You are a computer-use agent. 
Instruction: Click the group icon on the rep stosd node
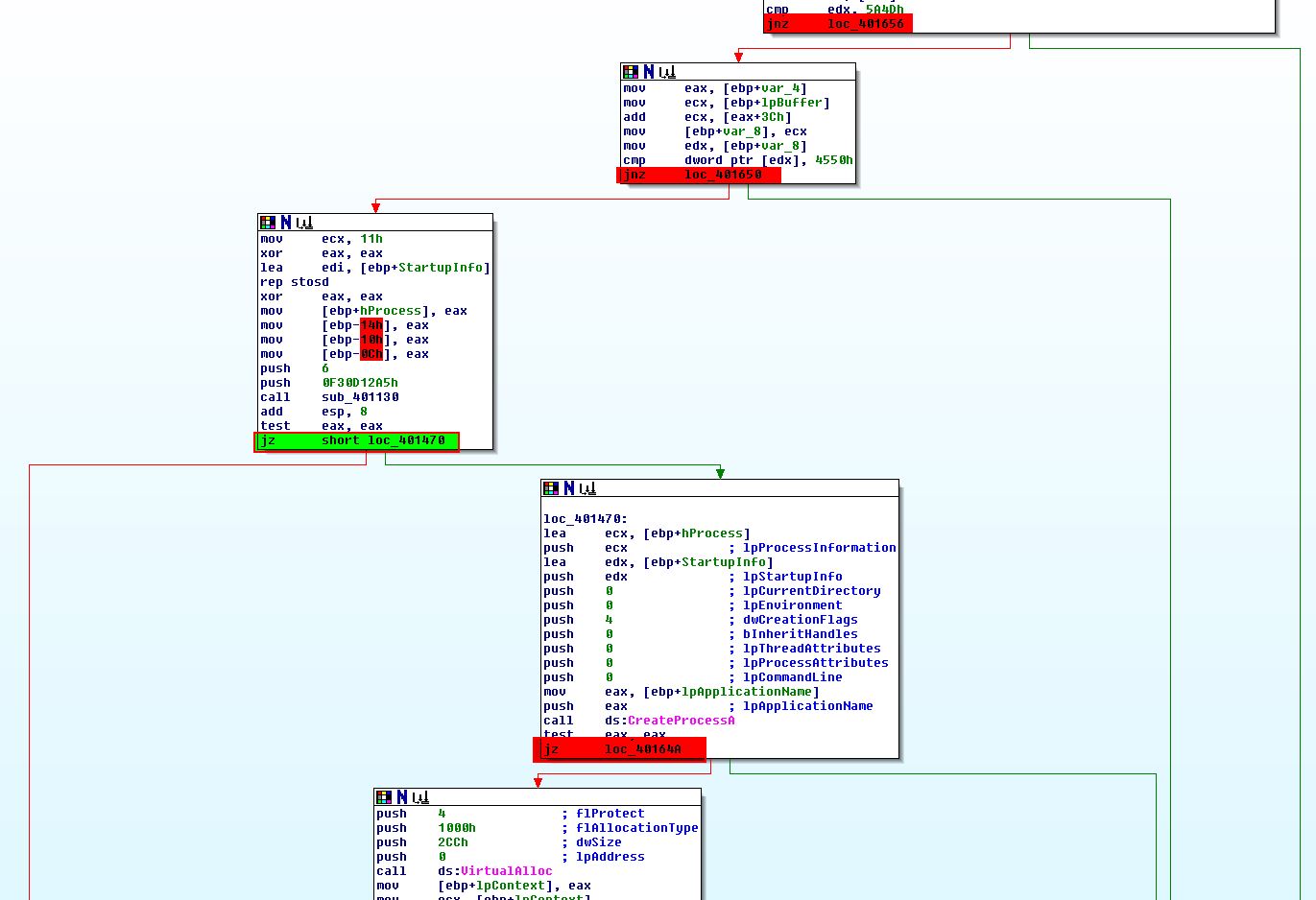(x=304, y=223)
